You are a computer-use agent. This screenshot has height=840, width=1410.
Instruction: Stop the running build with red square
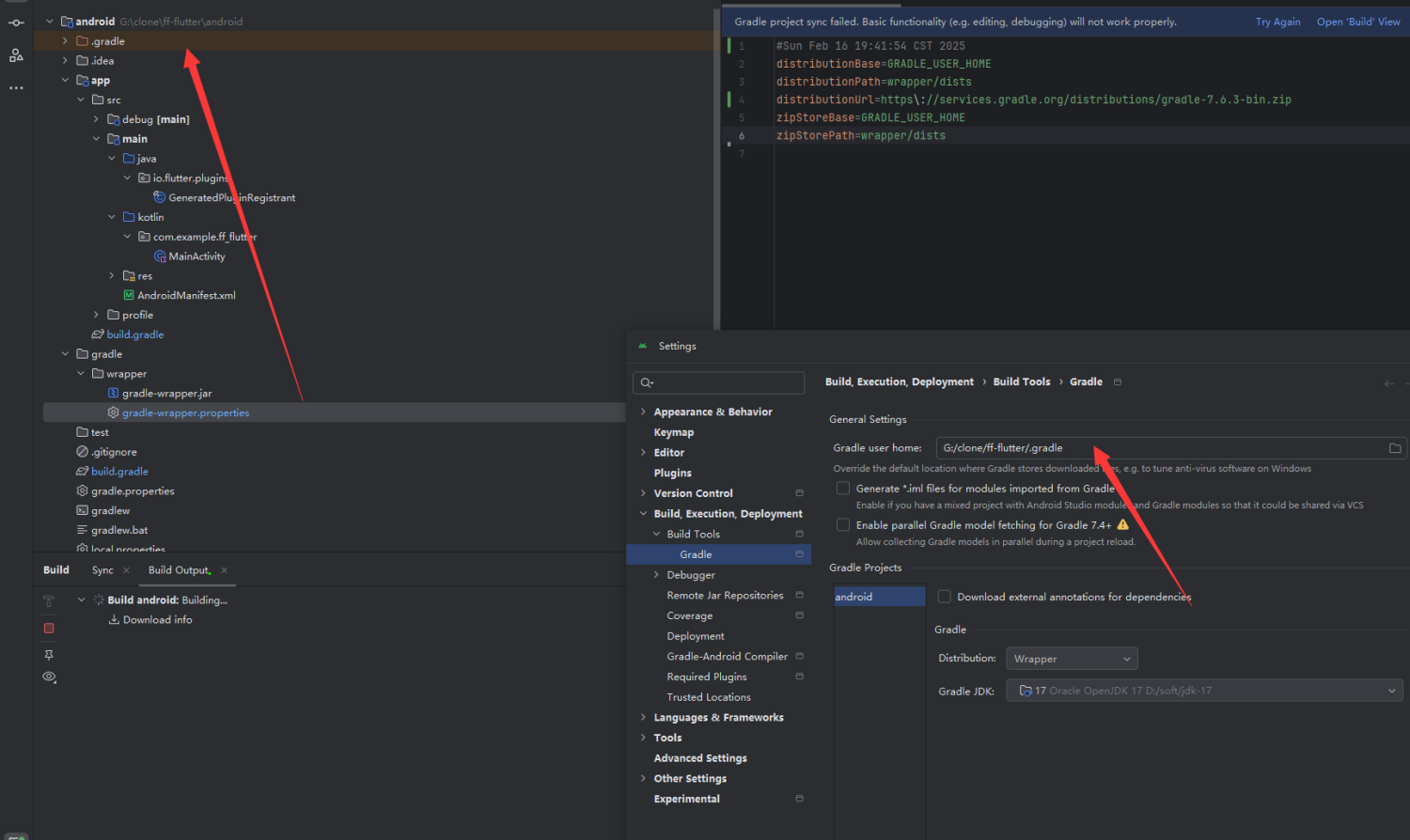pos(49,628)
